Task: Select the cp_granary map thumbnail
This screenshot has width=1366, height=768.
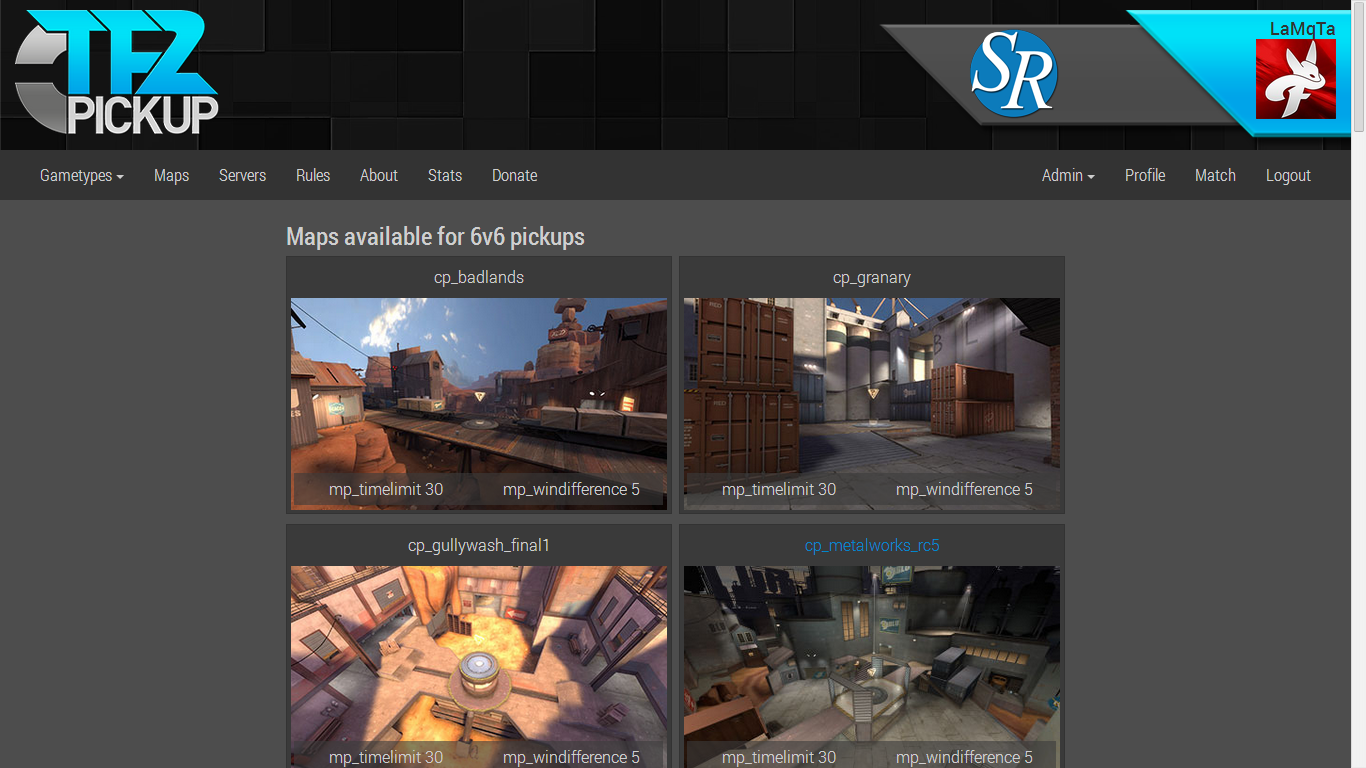Action: coord(872,404)
